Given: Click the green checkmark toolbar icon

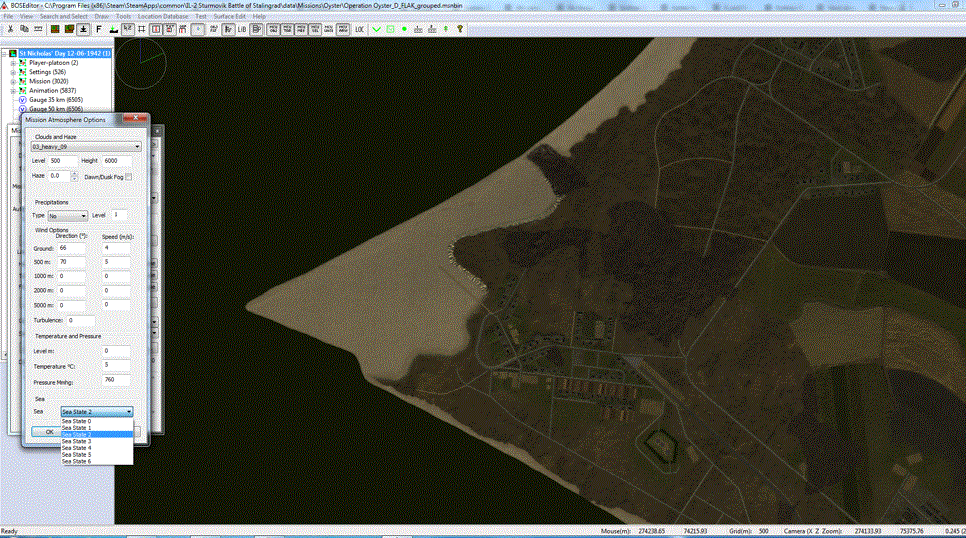Looking at the screenshot, I should [376, 29].
